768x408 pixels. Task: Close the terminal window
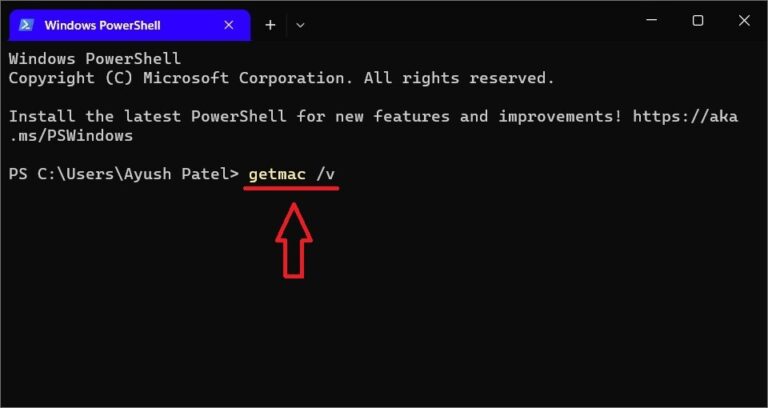click(744, 21)
